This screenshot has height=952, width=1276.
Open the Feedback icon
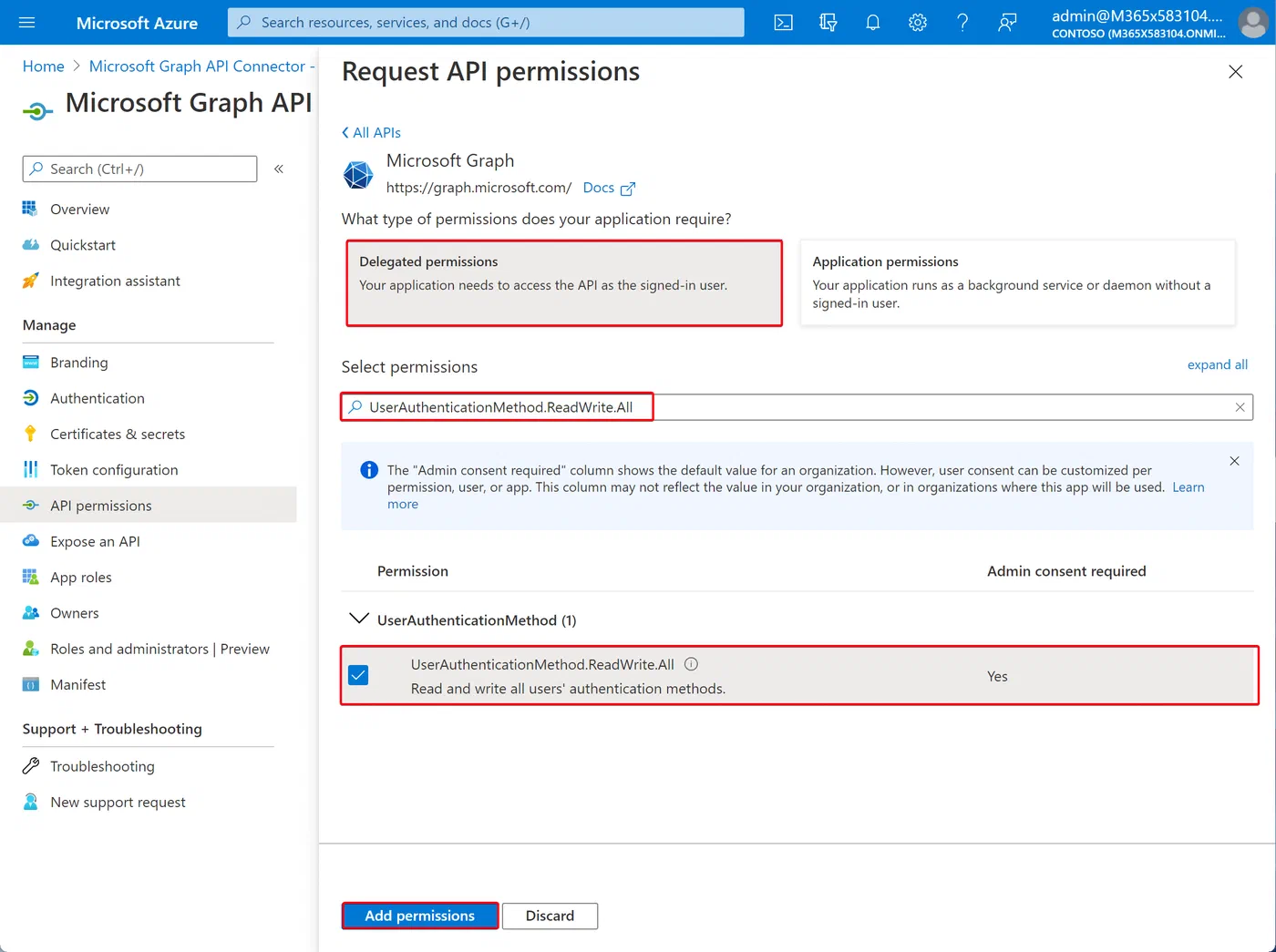tap(1007, 23)
